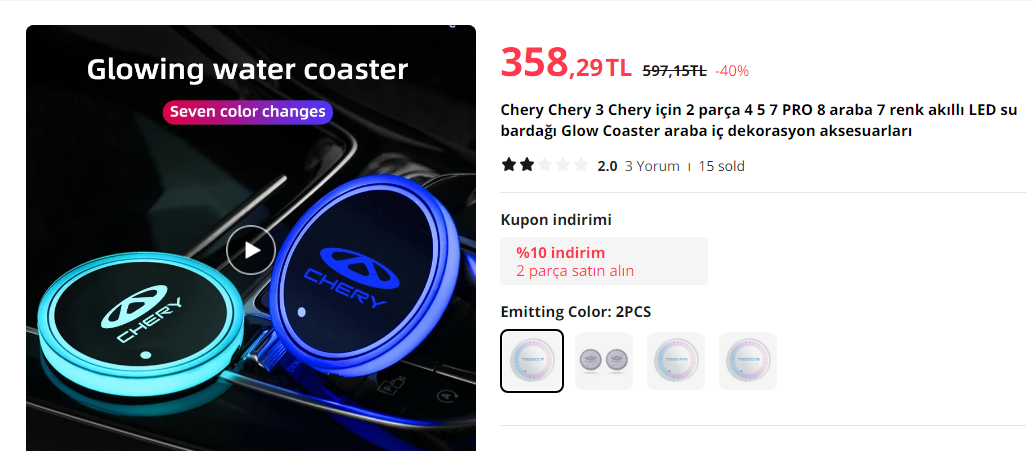Choose the two gray Chery coasters variant
The height and width of the screenshot is (451, 1034).
(x=604, y=361)
